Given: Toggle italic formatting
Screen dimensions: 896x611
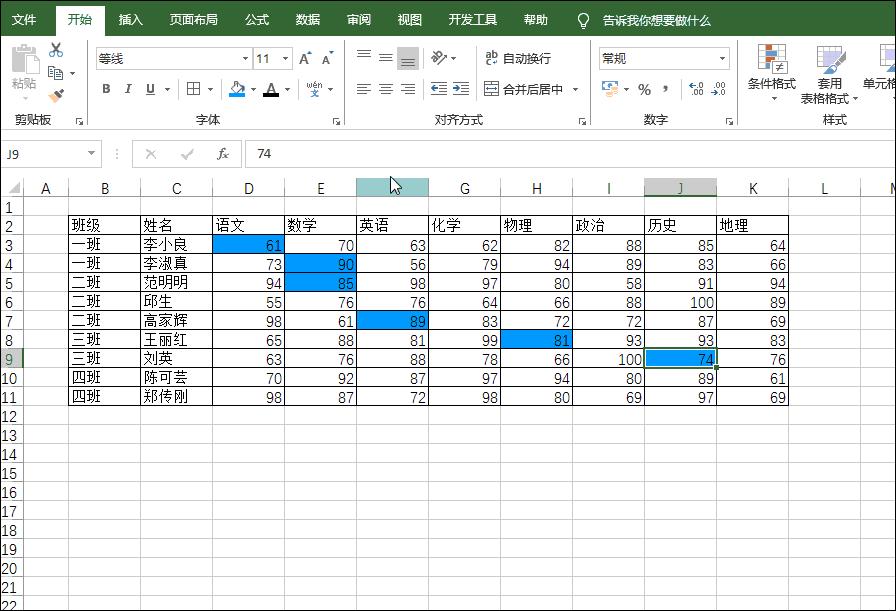Looking at the screenshot, I should 127,89.
